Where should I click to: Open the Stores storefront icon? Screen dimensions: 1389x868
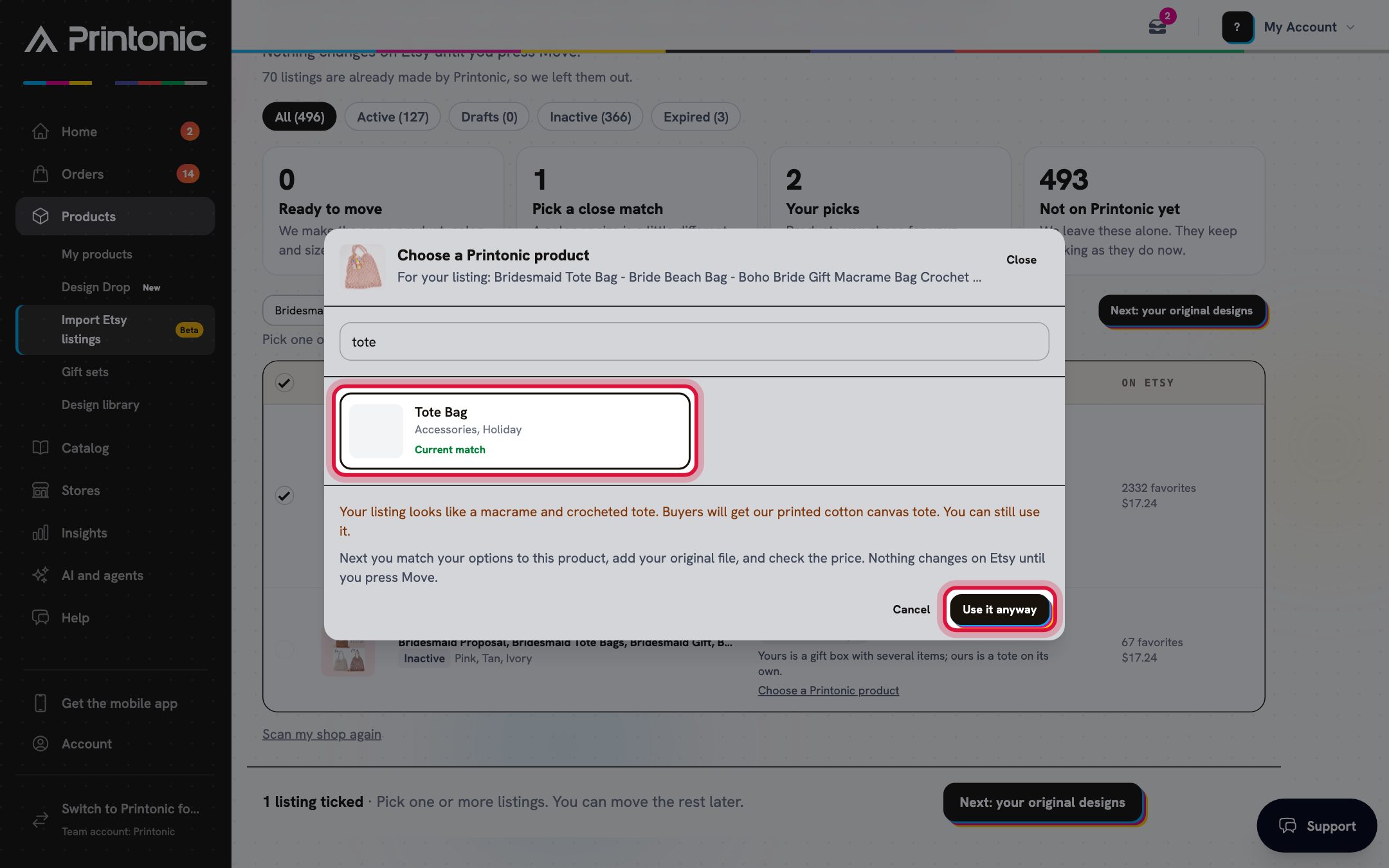coord(41,490)
